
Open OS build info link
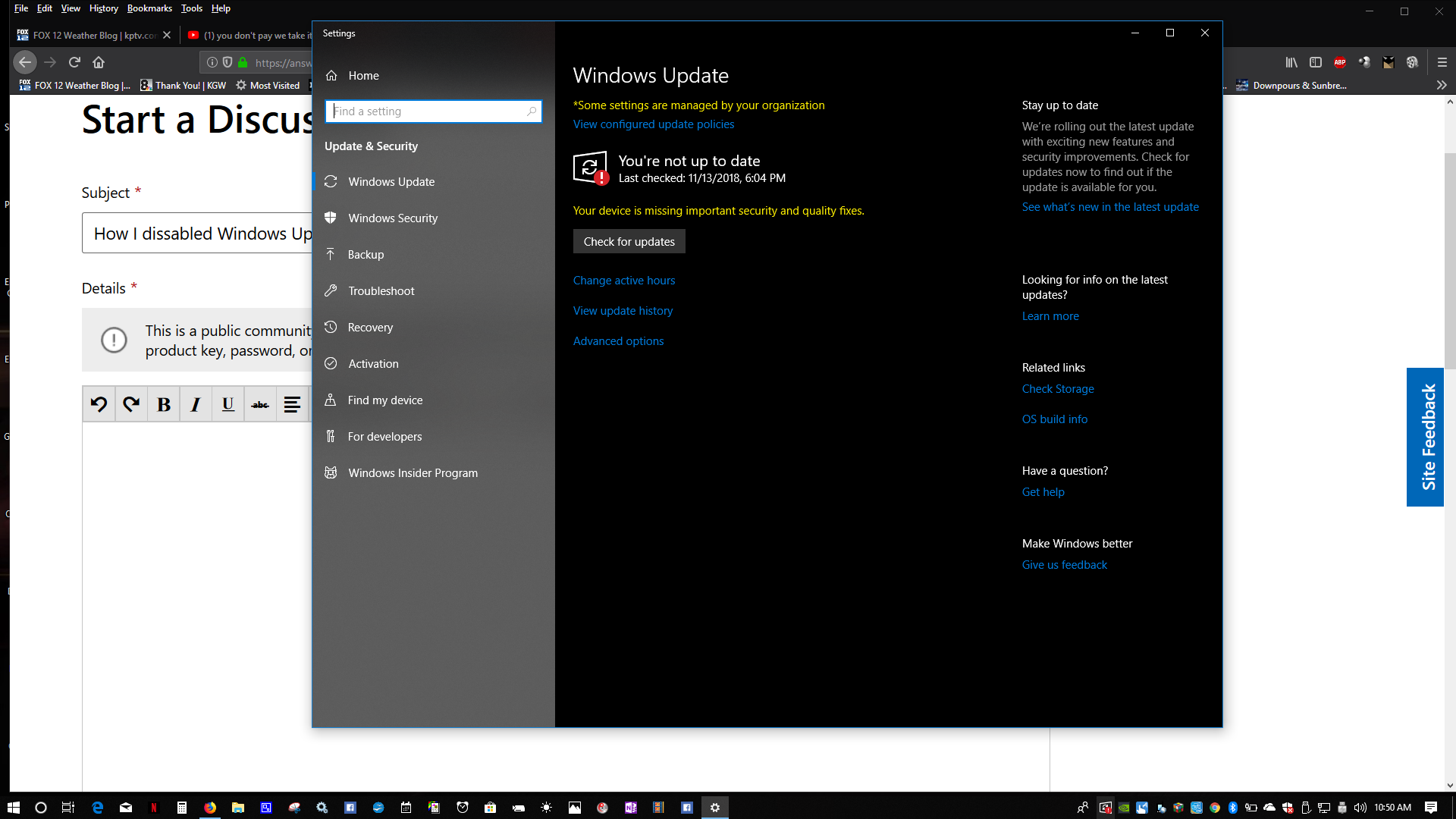point(1054,419)
